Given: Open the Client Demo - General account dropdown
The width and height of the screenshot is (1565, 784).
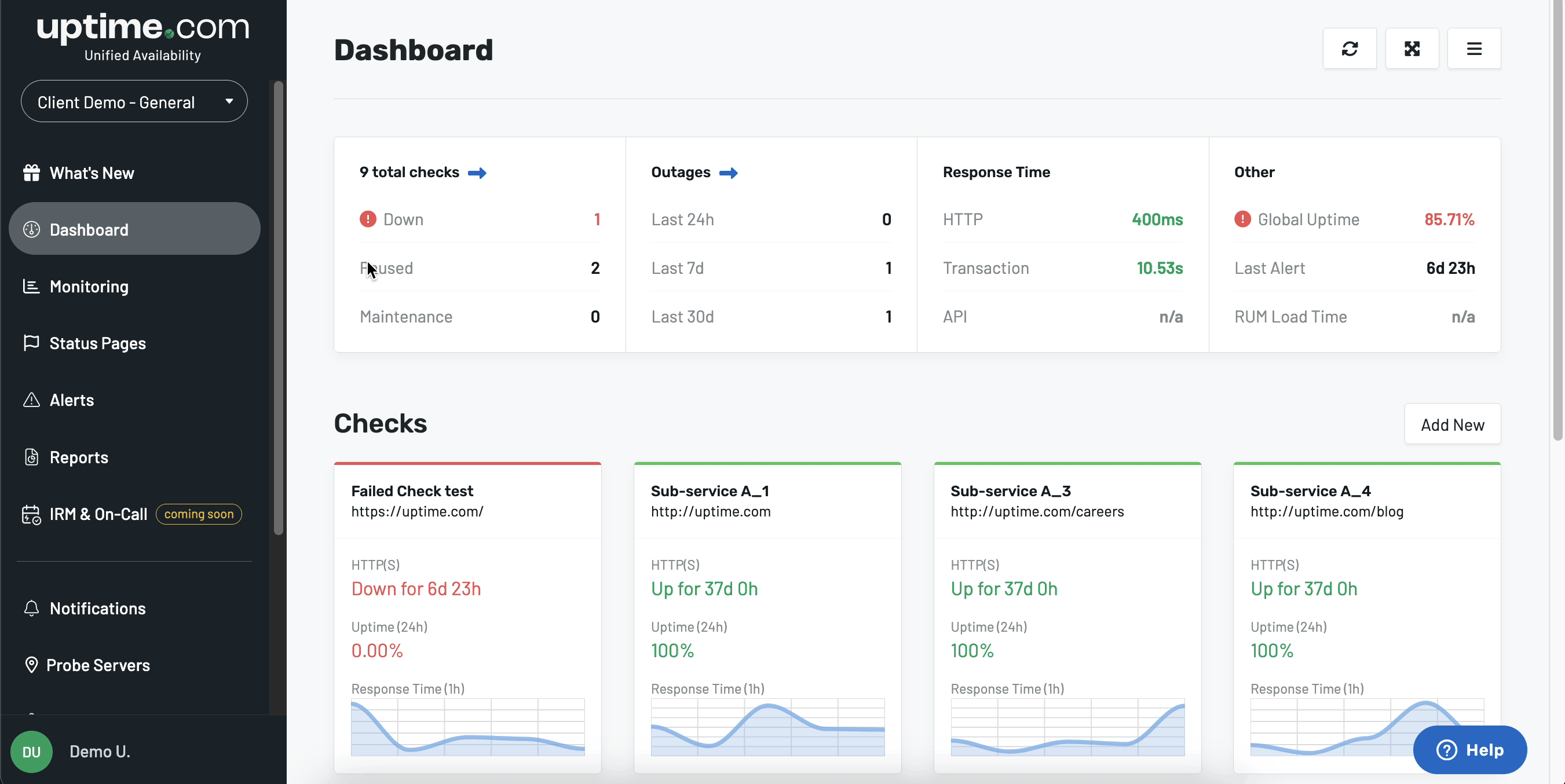Looking at the screenshot, I should click(x=134, y=101).
